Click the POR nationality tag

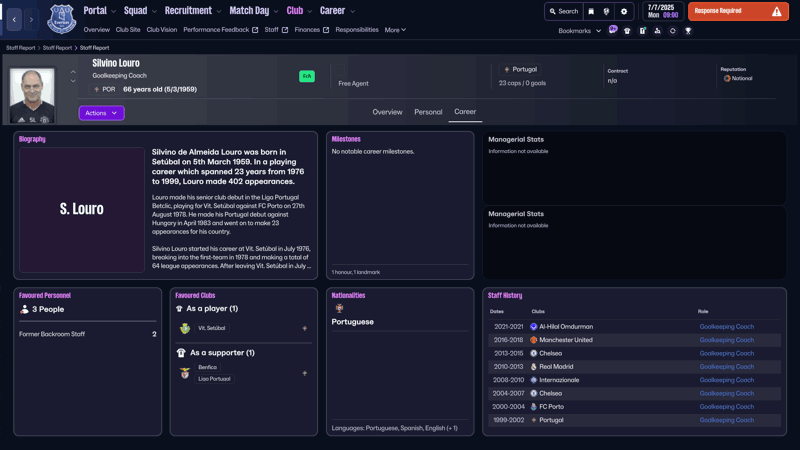tap(105, 89)
